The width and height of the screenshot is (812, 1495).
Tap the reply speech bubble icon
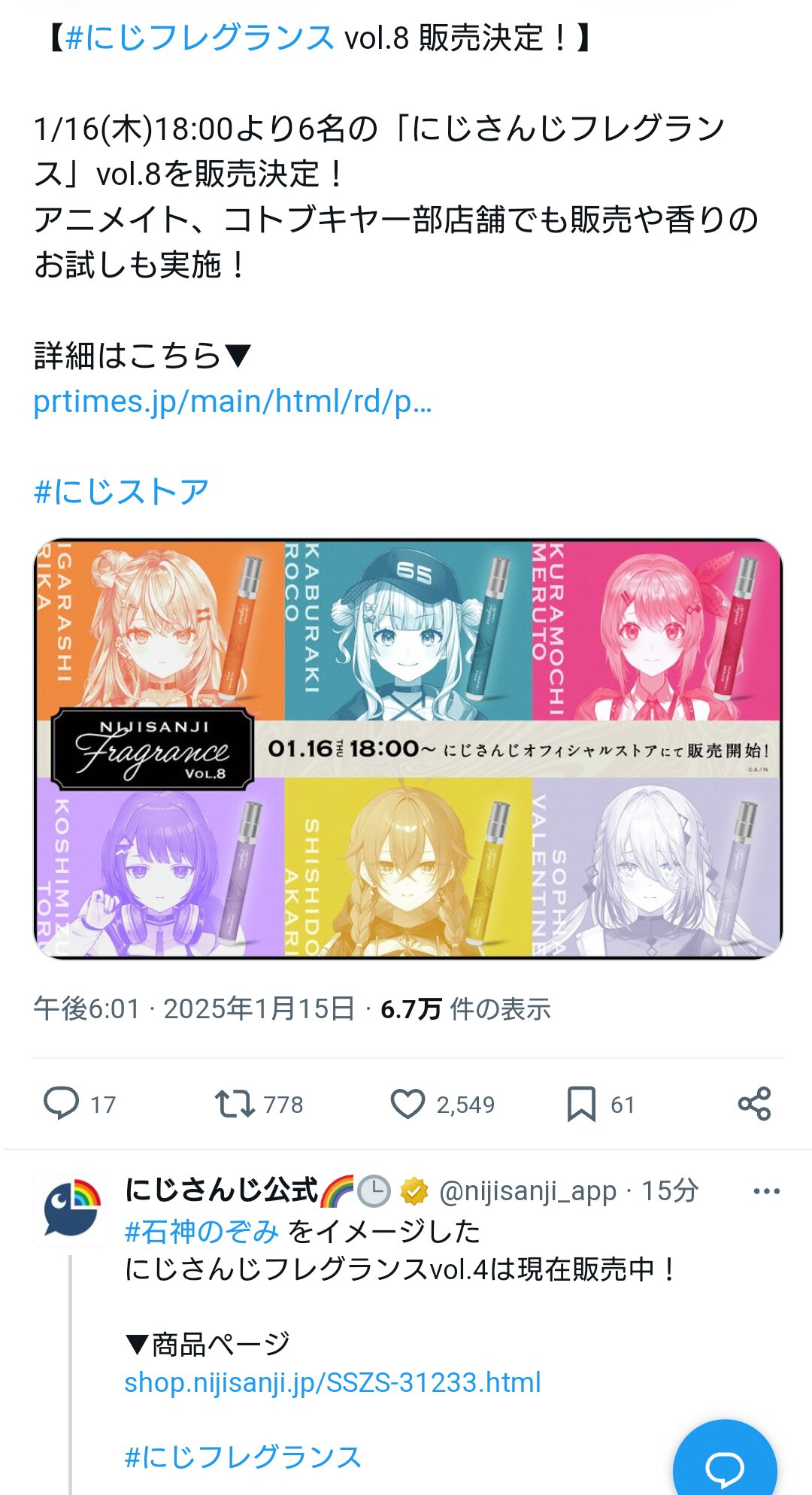[x=61, y=1104]
